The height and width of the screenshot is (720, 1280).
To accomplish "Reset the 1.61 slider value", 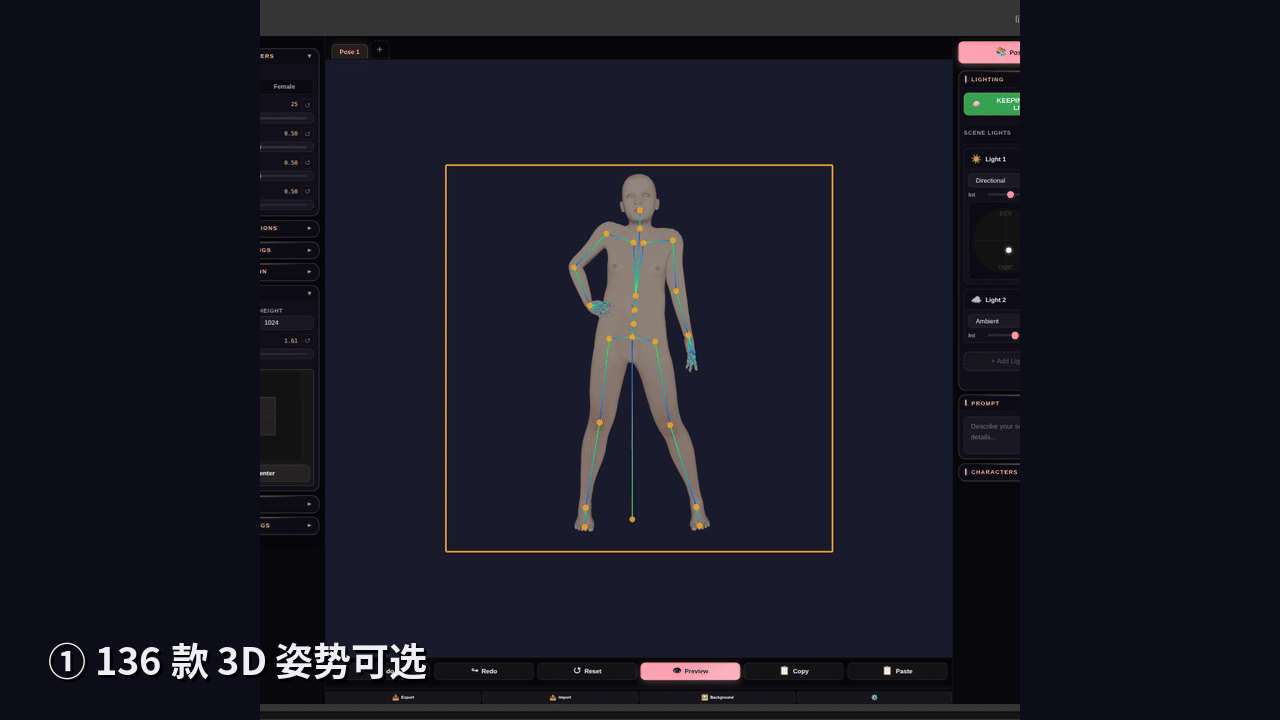I will [x=307, y=341].
